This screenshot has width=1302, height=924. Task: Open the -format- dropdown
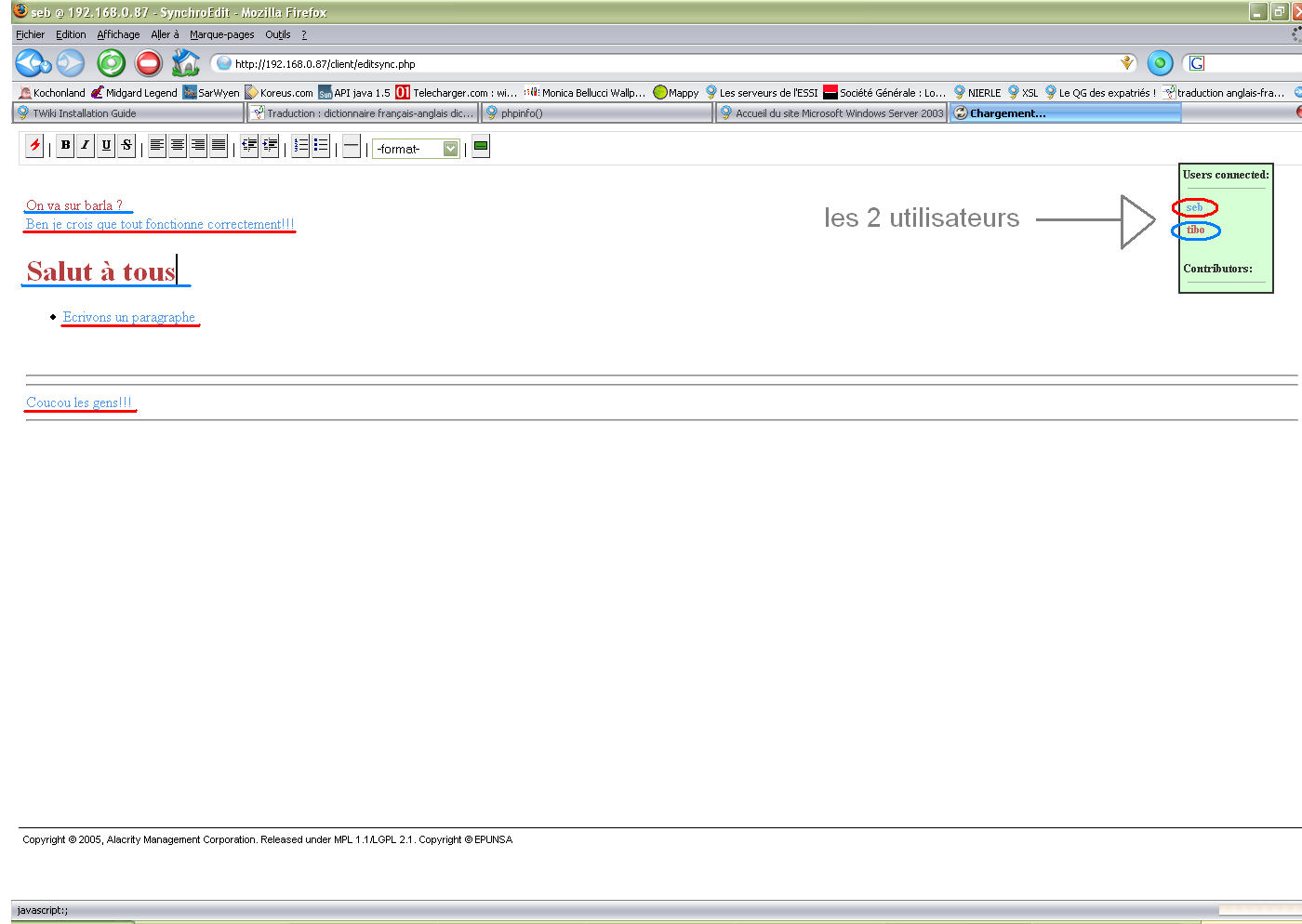tap(417, 149)
